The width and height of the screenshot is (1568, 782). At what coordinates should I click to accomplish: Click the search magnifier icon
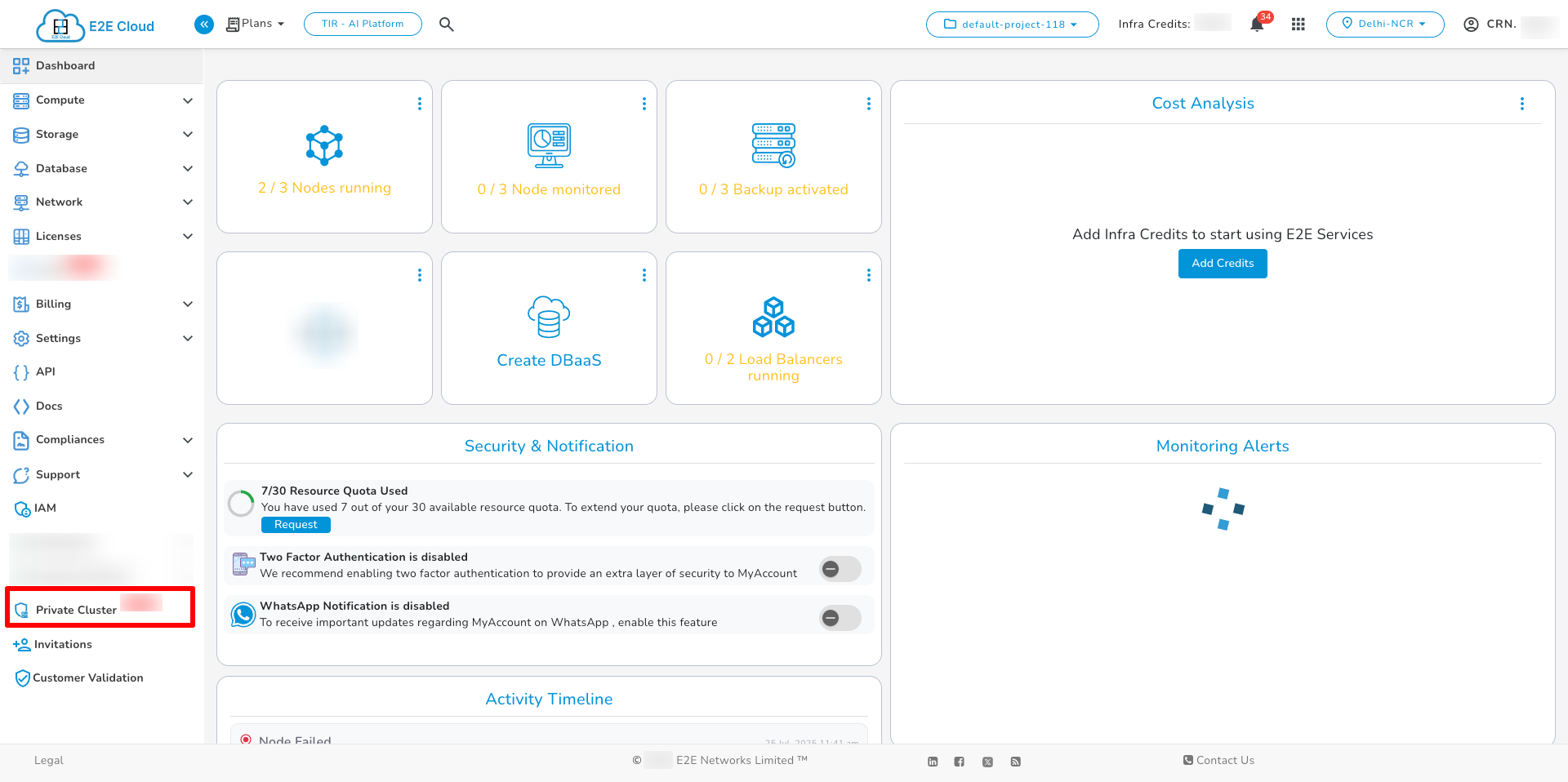click(446, 24)
